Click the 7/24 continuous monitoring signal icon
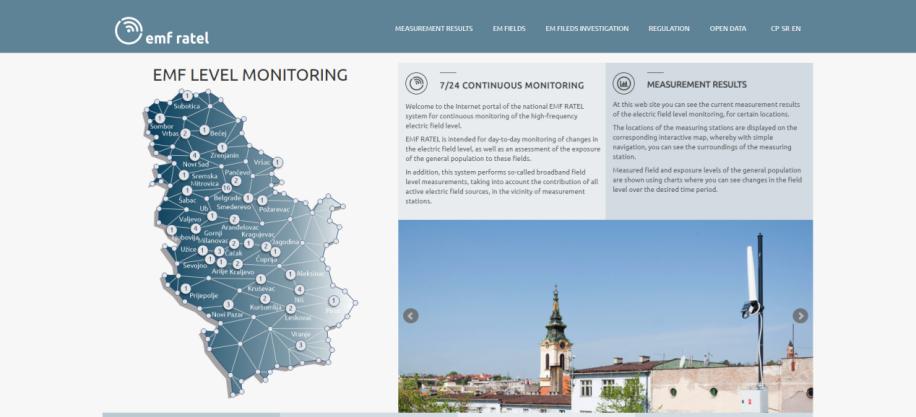This screenshot has width=916, height=417. point(418,84)
